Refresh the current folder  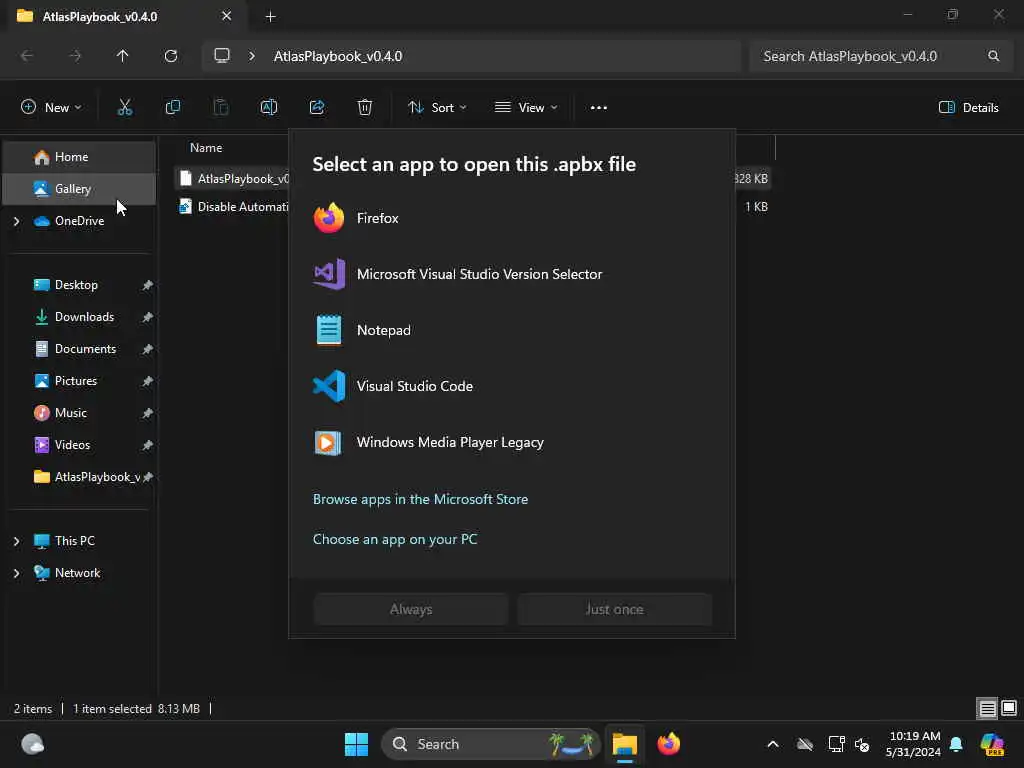click(171, 56)
